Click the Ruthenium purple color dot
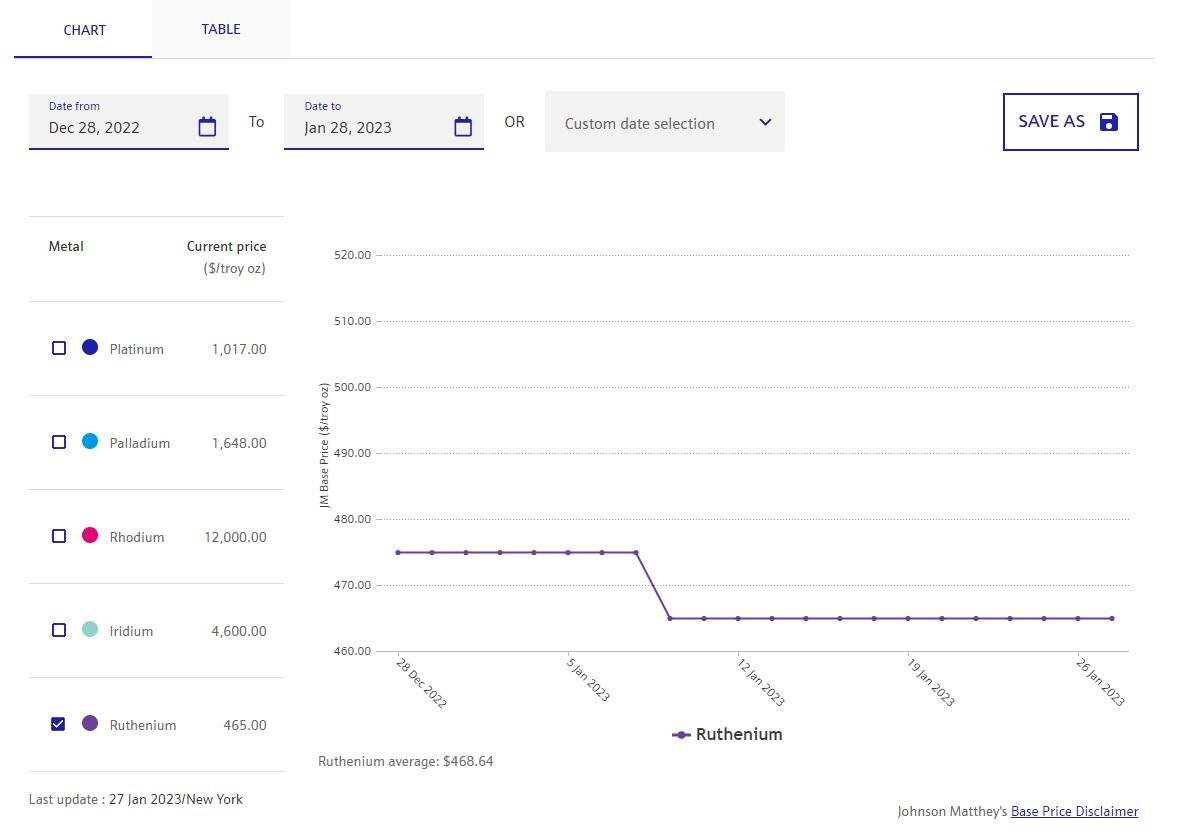Image resolution: width=1198 pixels, height=836 pixels. [90, 724]
